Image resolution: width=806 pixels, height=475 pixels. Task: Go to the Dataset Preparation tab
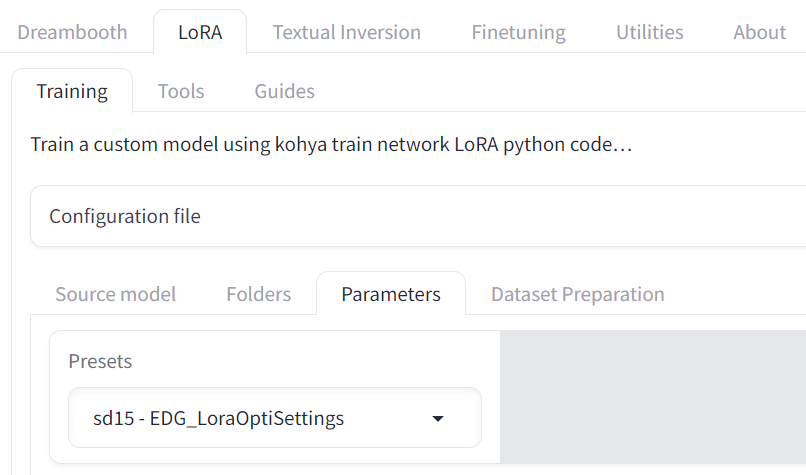[577, 294]
